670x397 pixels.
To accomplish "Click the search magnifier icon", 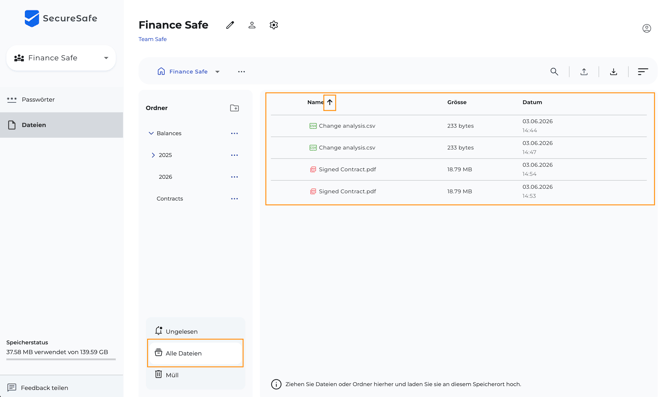I will coord(554,72).
